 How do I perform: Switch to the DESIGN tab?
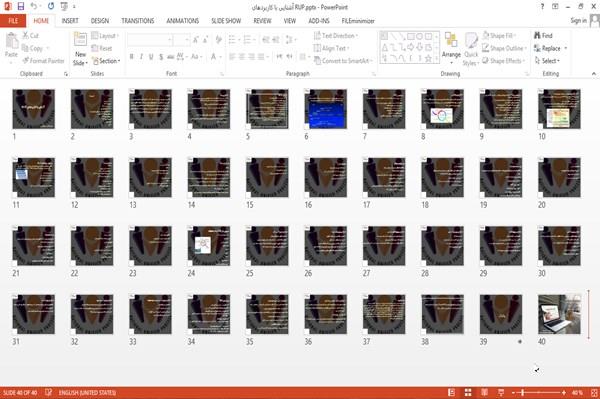tap(100, 21)
